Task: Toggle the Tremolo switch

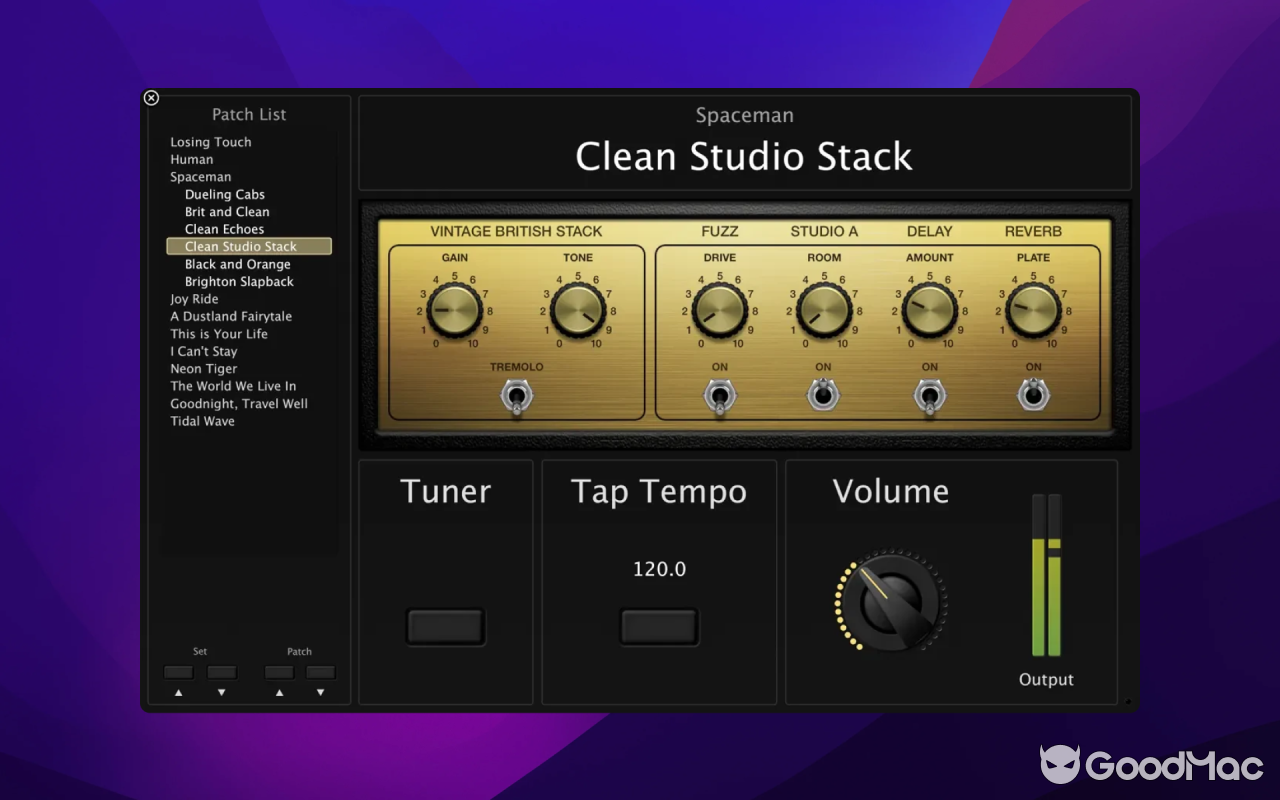Action: tap(516, 397)
